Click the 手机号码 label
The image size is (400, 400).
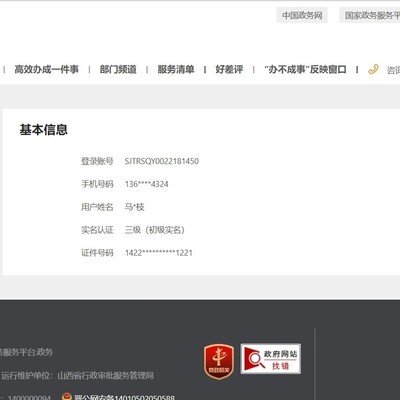[97, 184]
